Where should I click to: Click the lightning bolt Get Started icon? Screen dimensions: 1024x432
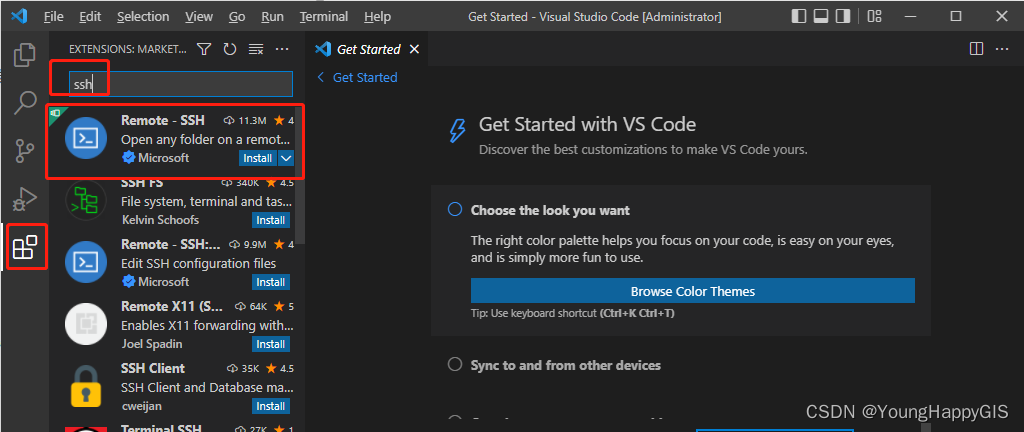[457, 130]
